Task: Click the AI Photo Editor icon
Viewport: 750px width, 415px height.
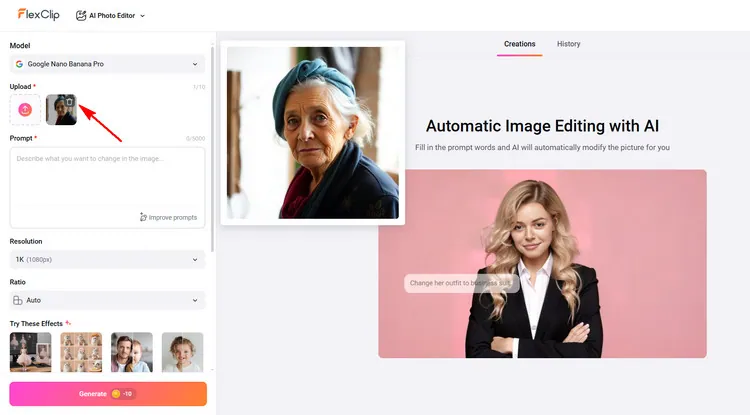Action: coord(81,16)
